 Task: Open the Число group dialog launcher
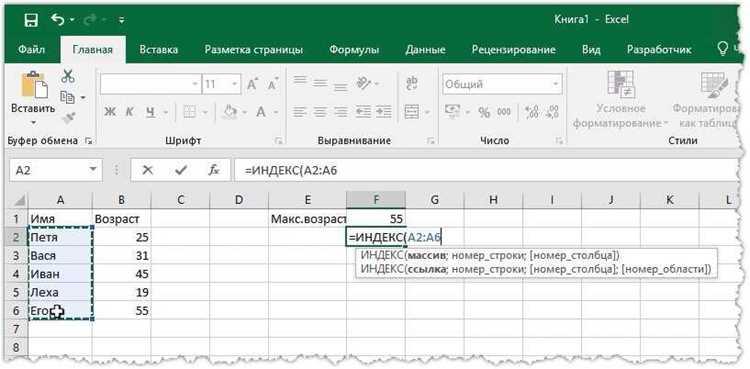558,141
